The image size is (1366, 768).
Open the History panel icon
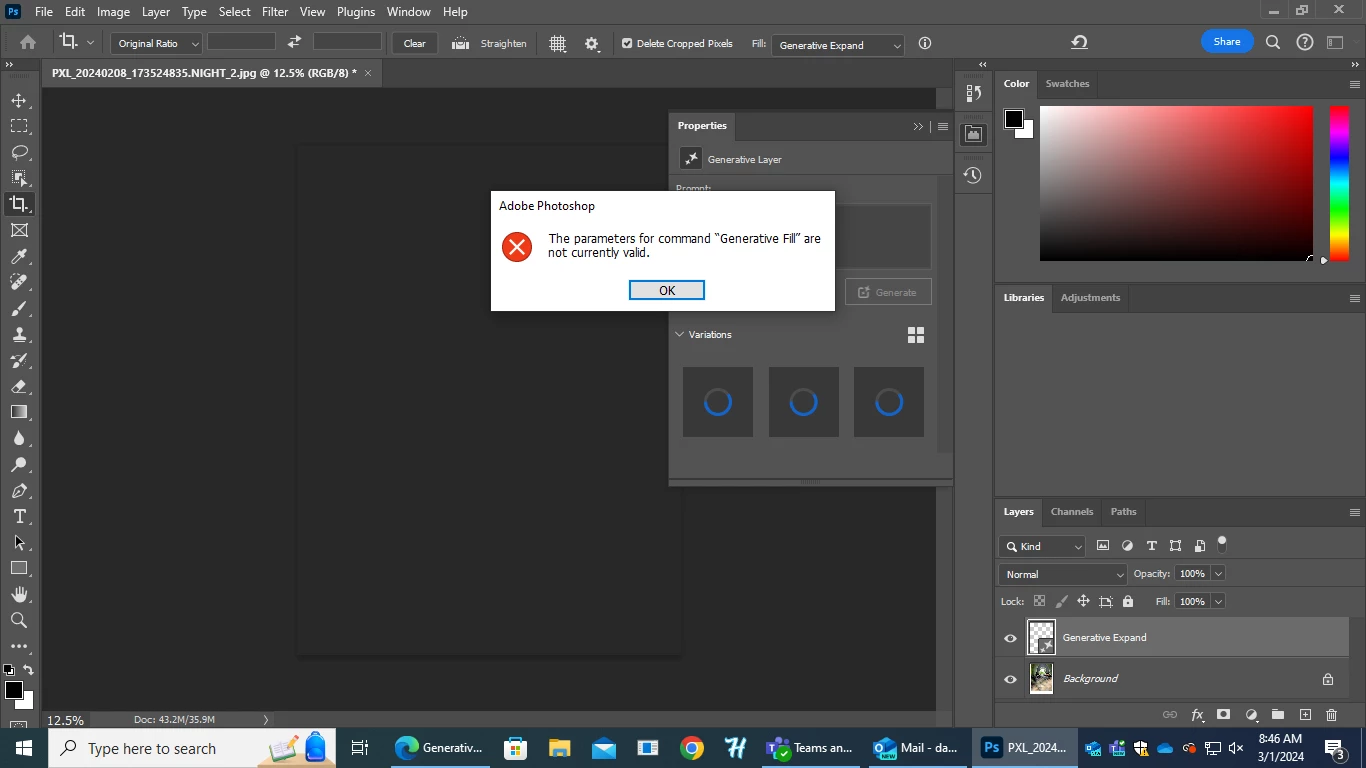point(973,175)
